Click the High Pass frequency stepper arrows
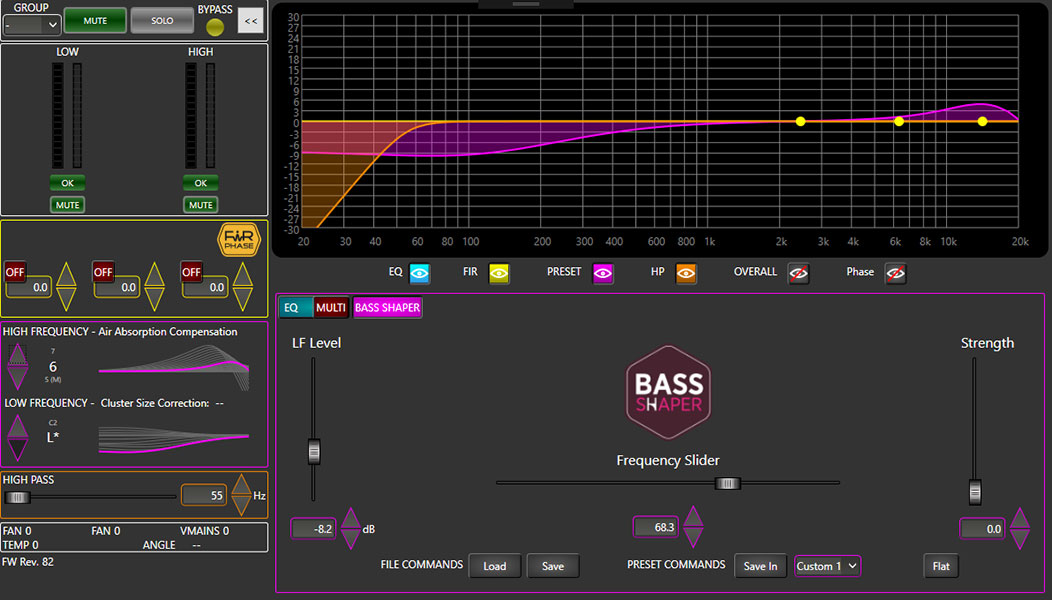 pos(241,494)
